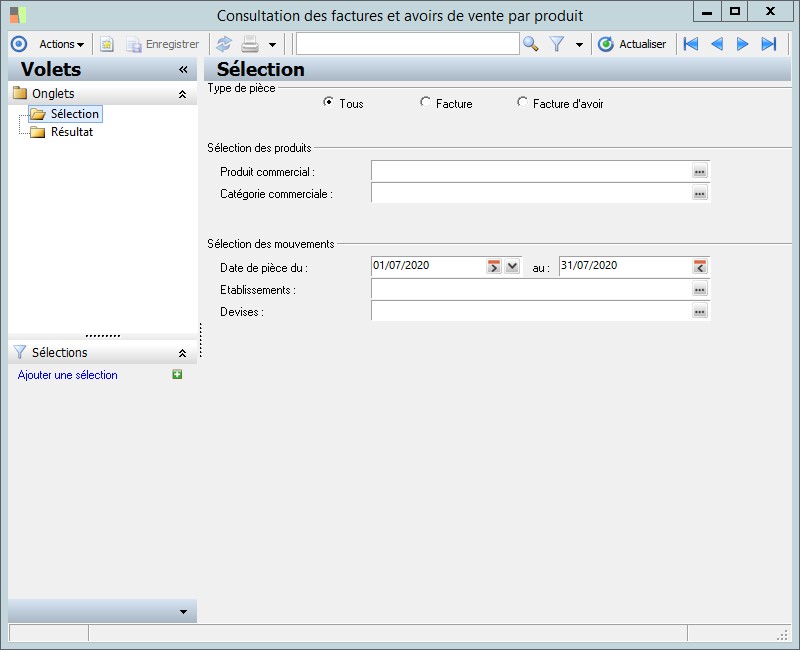Click the end date calendar icon
The image size is (800, 650).
[699, 266]
